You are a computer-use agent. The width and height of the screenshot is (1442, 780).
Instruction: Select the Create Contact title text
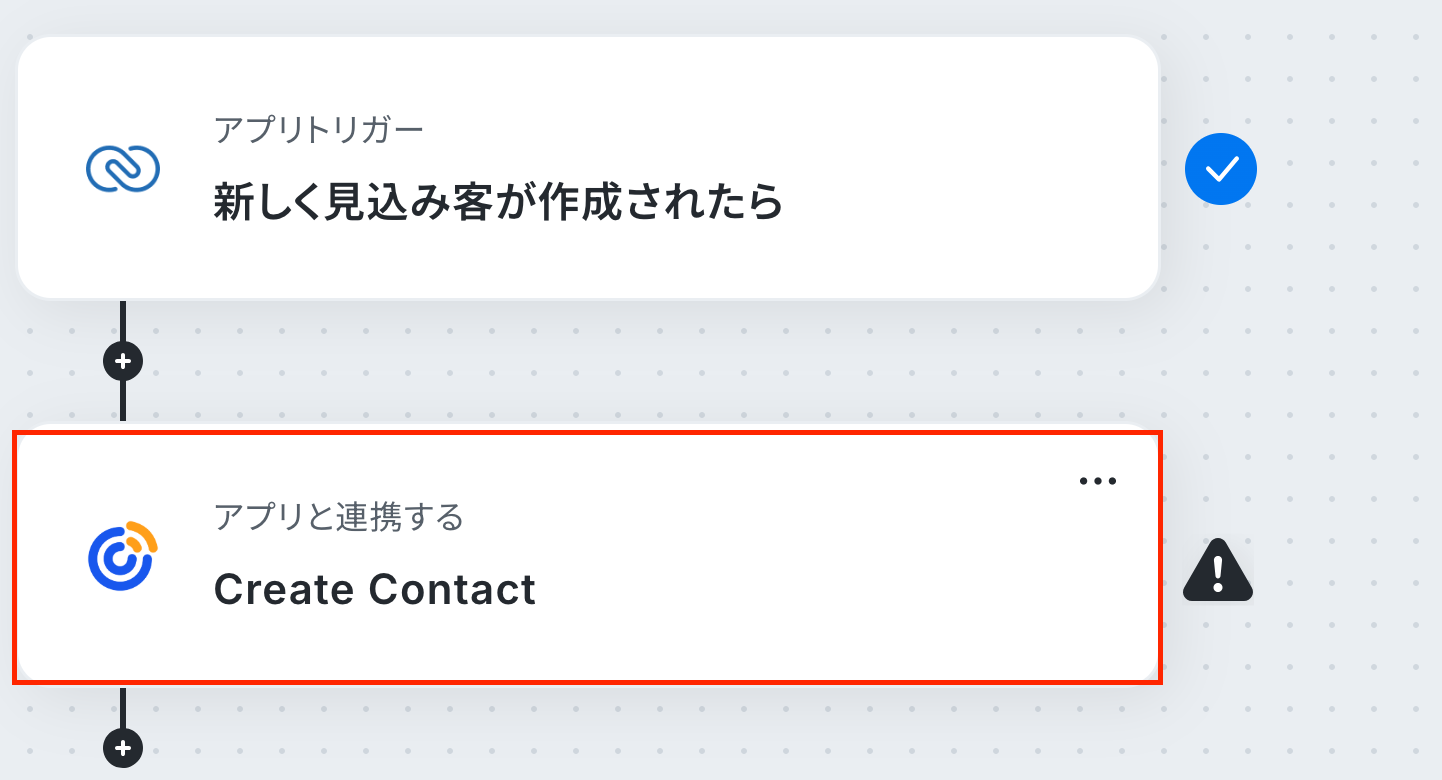(x=375, y=589)
